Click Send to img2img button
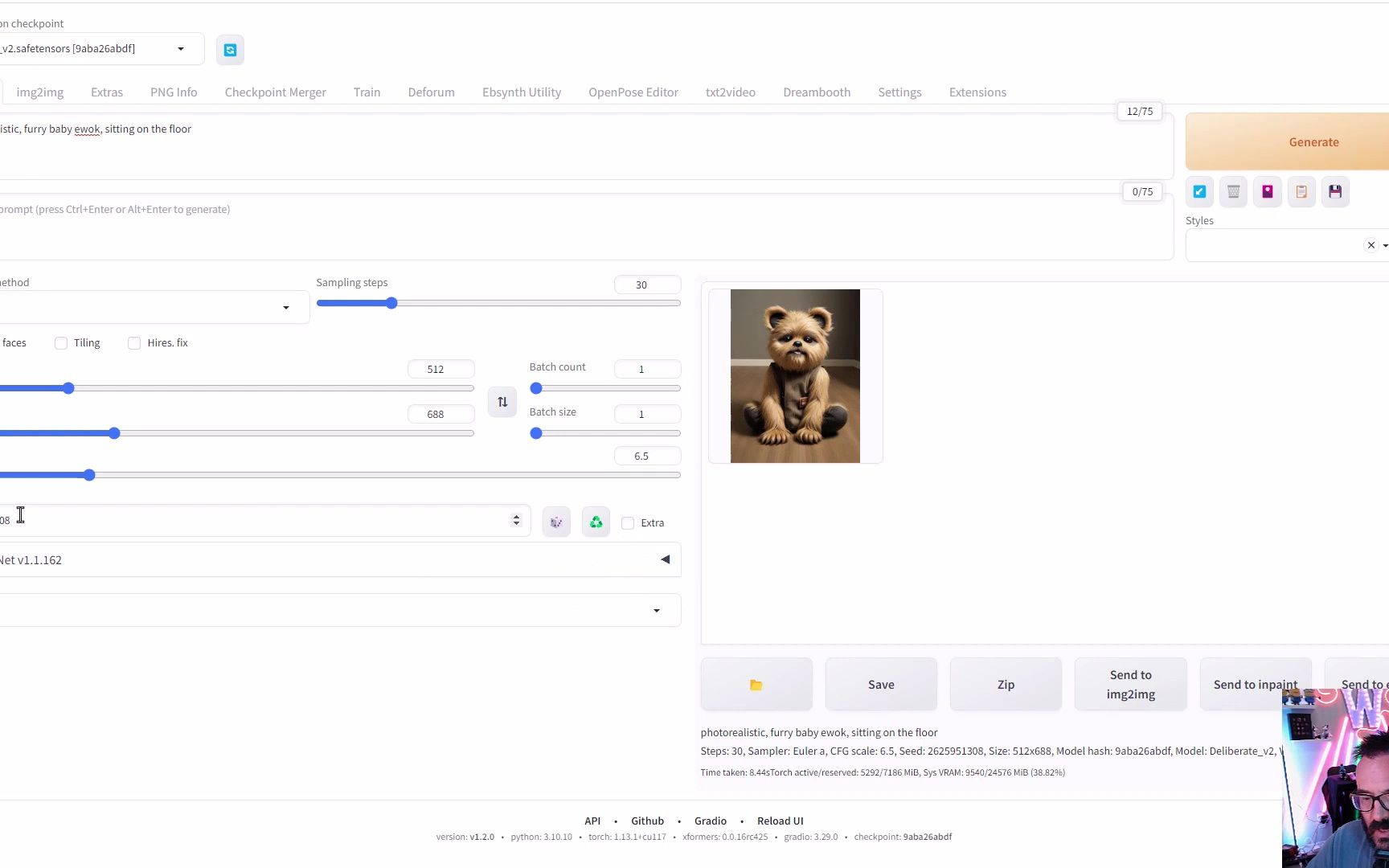The image size is (1389, 868). tap(1131, 685)
